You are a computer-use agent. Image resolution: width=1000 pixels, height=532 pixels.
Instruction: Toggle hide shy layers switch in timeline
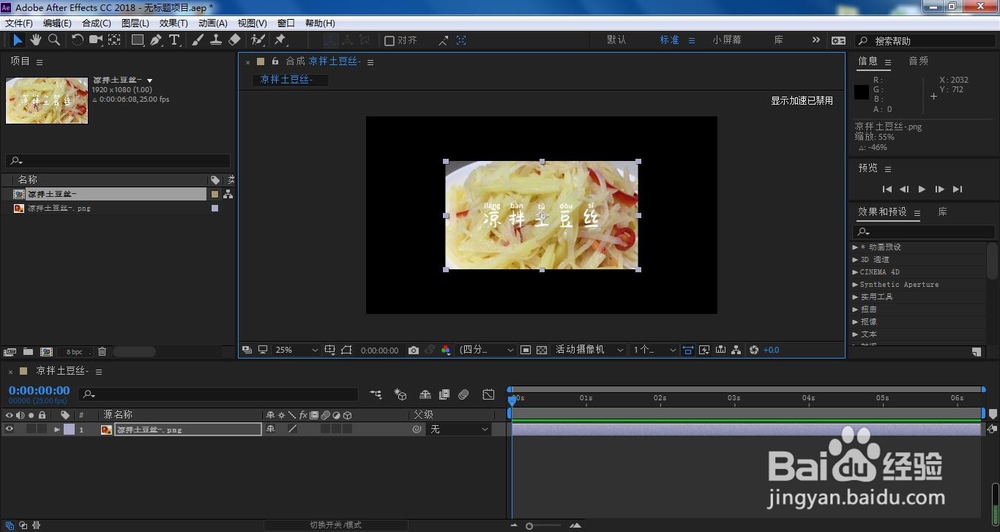pos(425,395)
